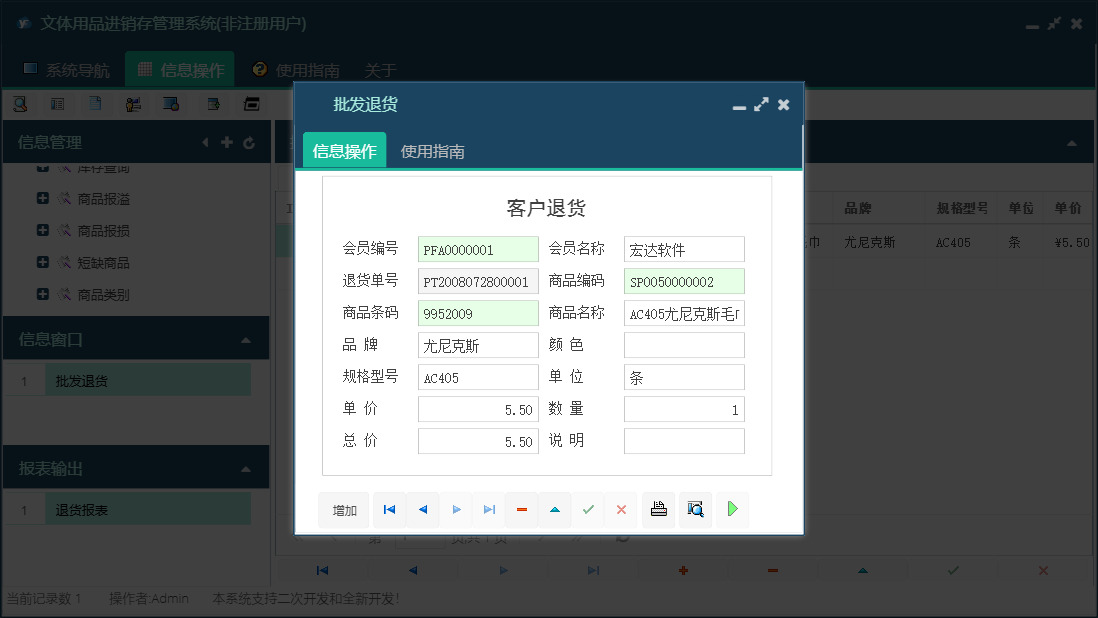Confirm changes with the green checkmark icon

tap(588, 510)
